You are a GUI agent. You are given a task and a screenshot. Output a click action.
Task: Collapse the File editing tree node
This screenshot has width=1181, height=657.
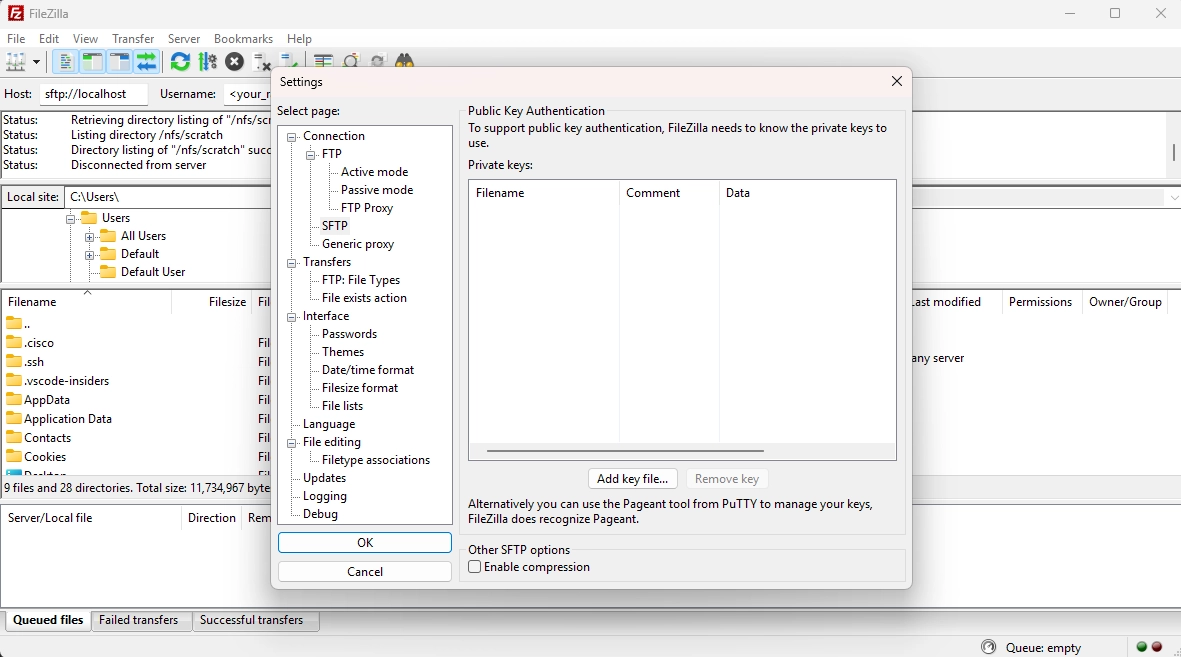(291, 443)
